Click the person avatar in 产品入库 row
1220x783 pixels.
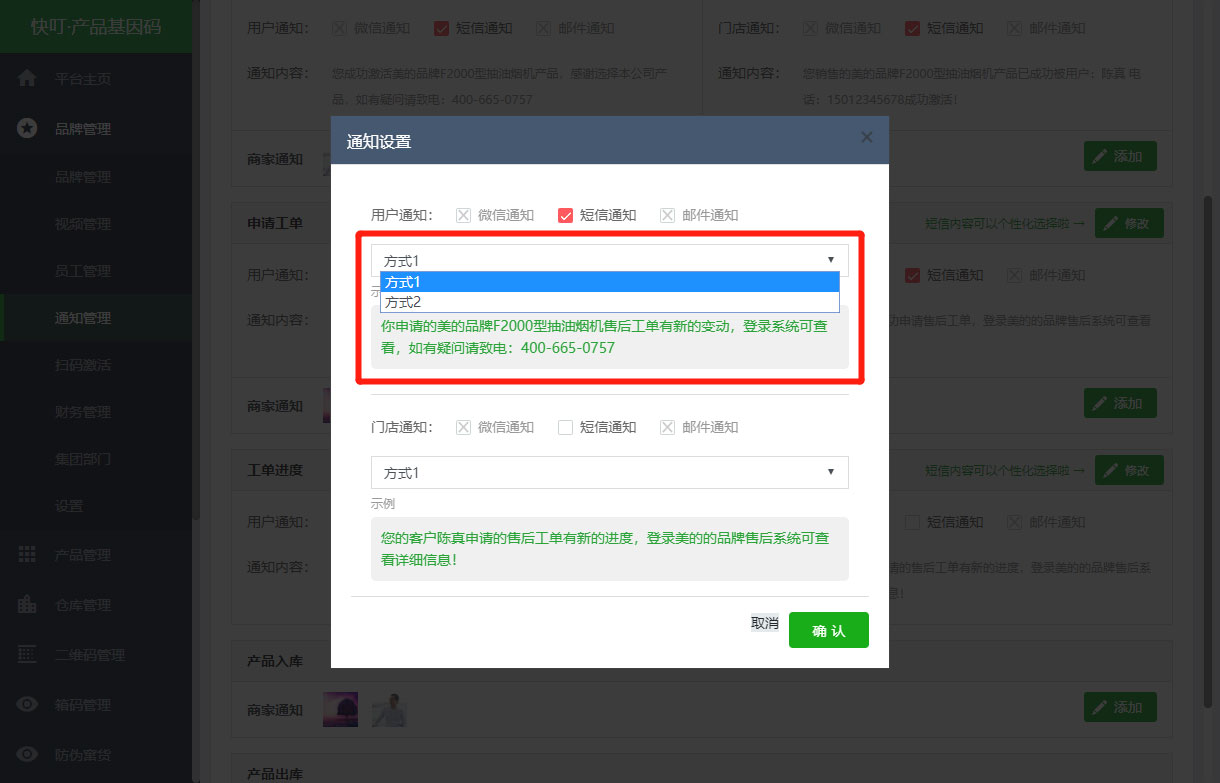[389, 709]
